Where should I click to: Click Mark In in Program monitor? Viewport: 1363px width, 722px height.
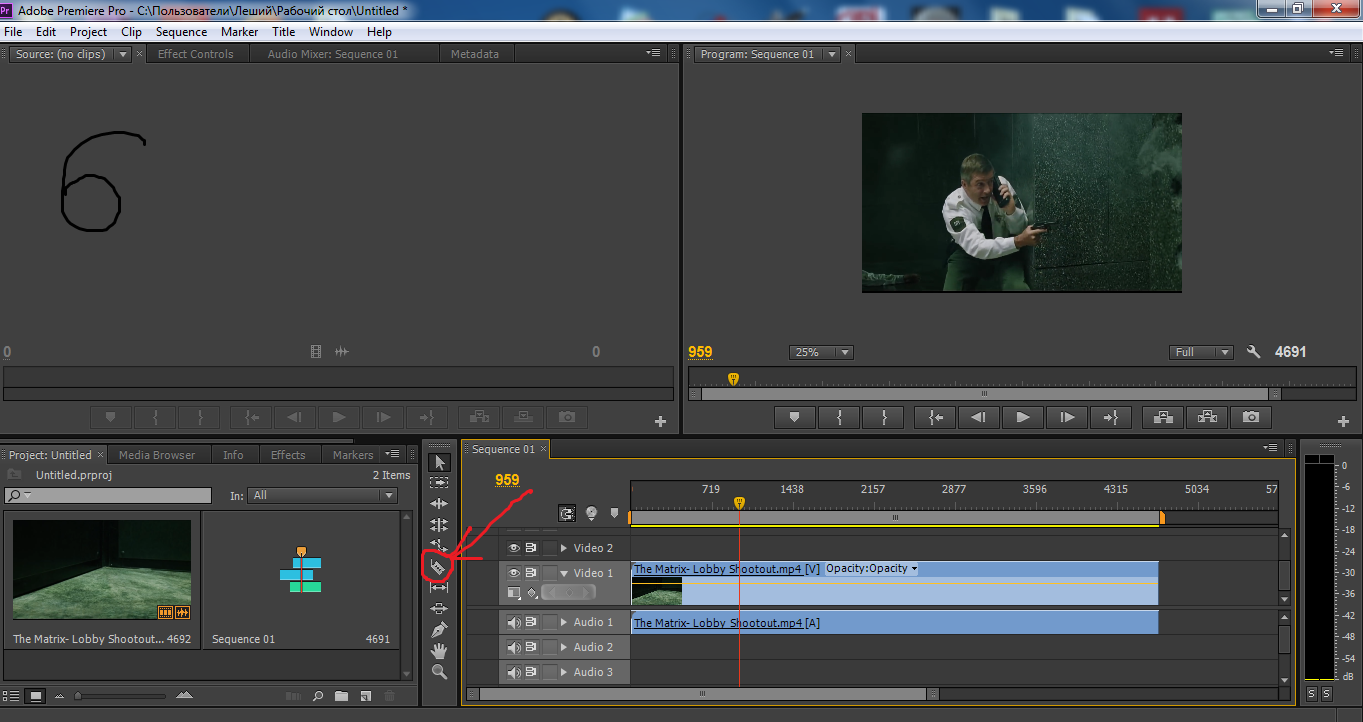839,417
